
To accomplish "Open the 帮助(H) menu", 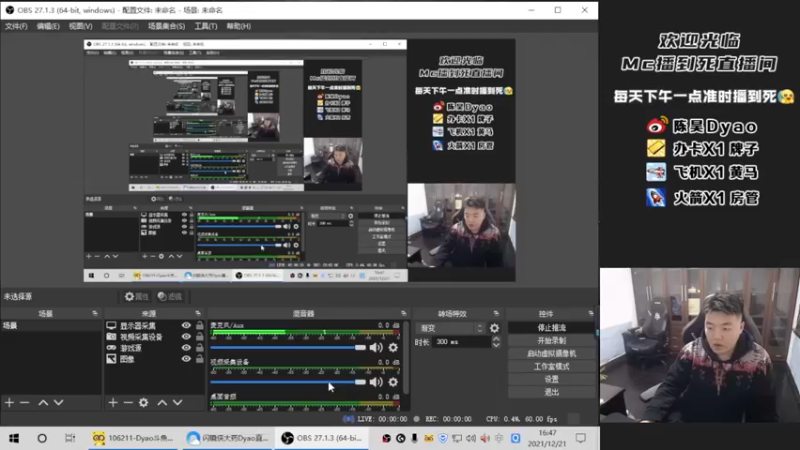I will pos(239,26).
